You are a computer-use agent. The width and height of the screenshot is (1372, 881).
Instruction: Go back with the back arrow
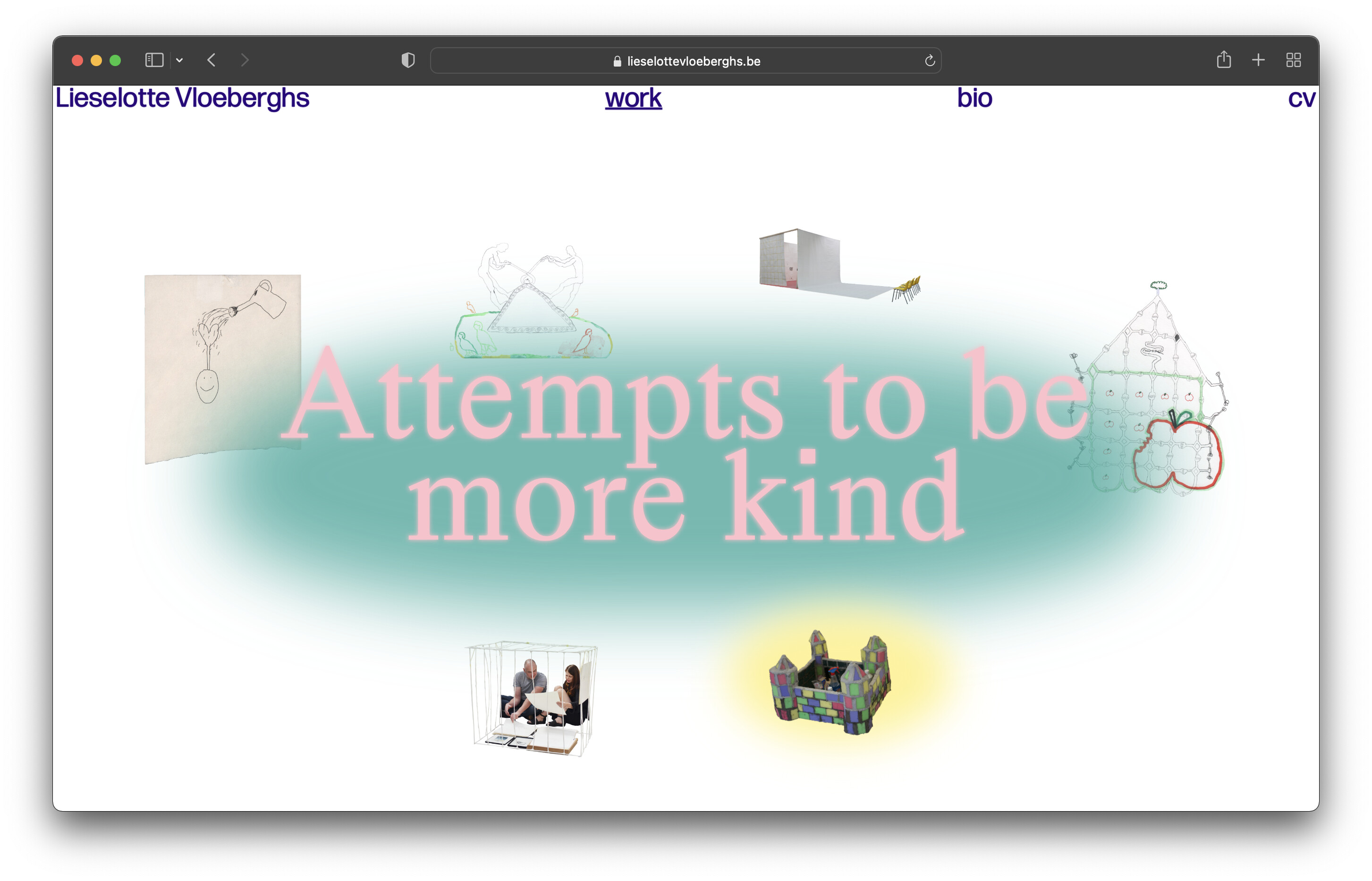212,60
